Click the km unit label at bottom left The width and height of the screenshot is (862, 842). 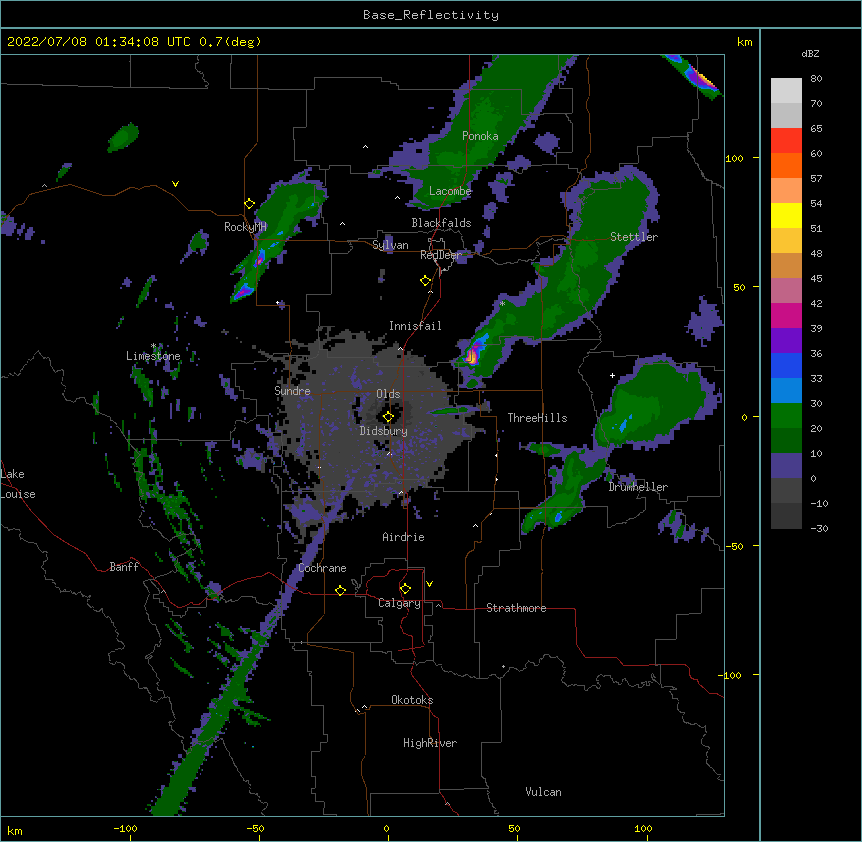click(x=15, y=830)
